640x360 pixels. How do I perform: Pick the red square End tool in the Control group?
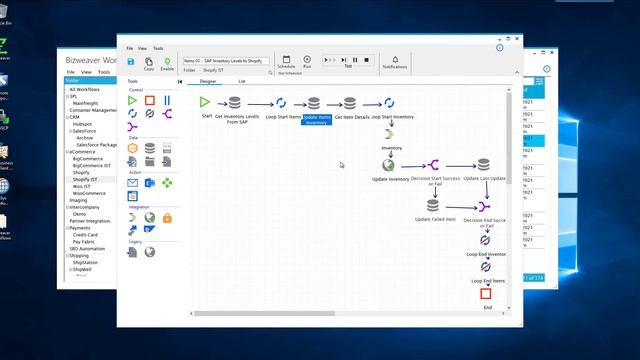[150, 100]
